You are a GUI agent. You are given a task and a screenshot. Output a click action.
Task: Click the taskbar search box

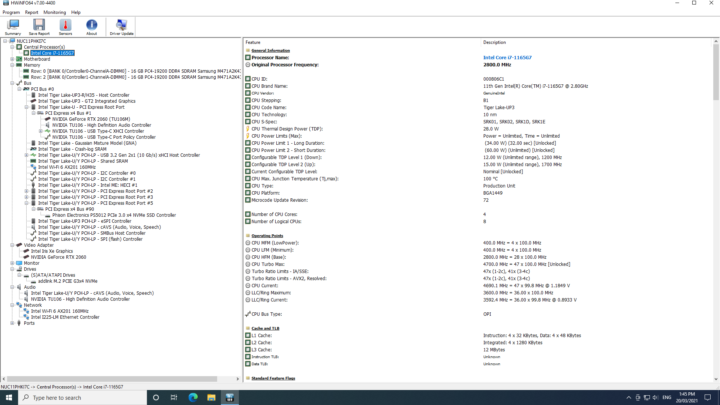coord(82,398)
